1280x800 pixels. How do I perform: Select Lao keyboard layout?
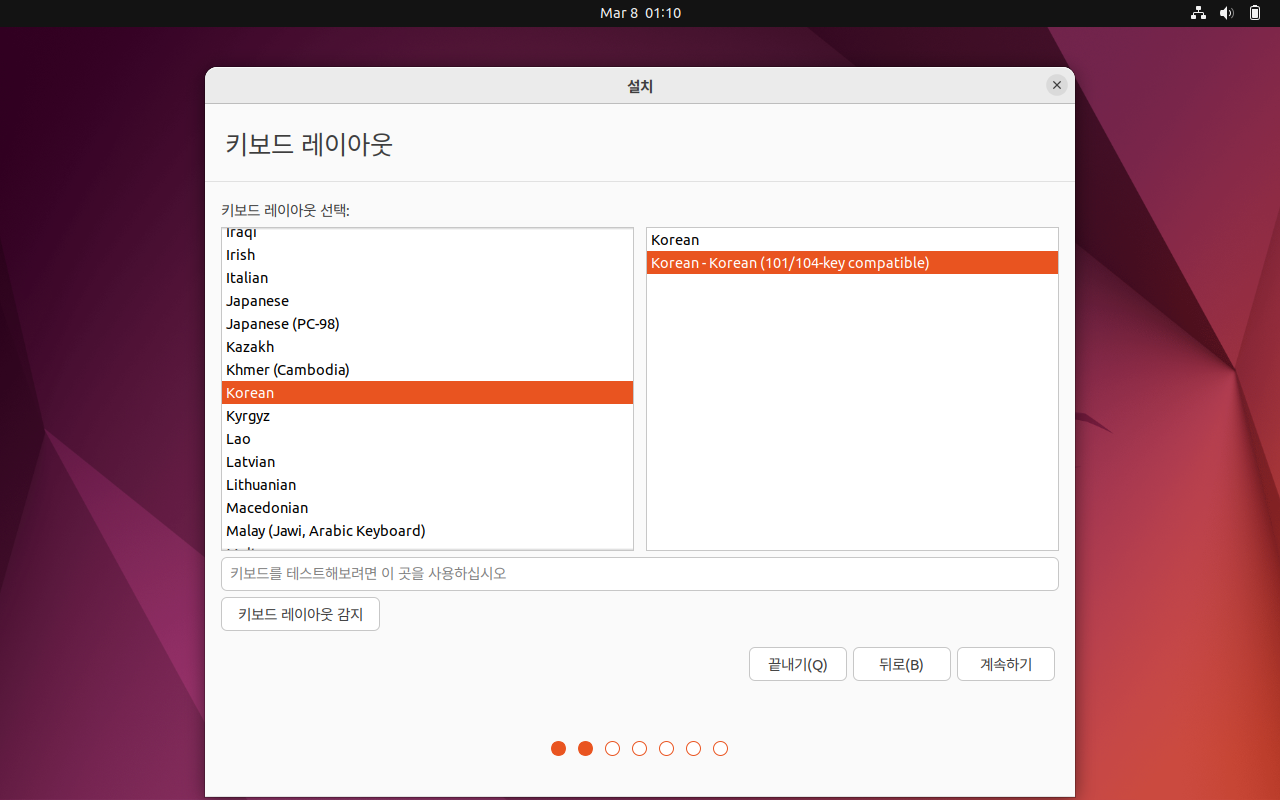[427, 439]
